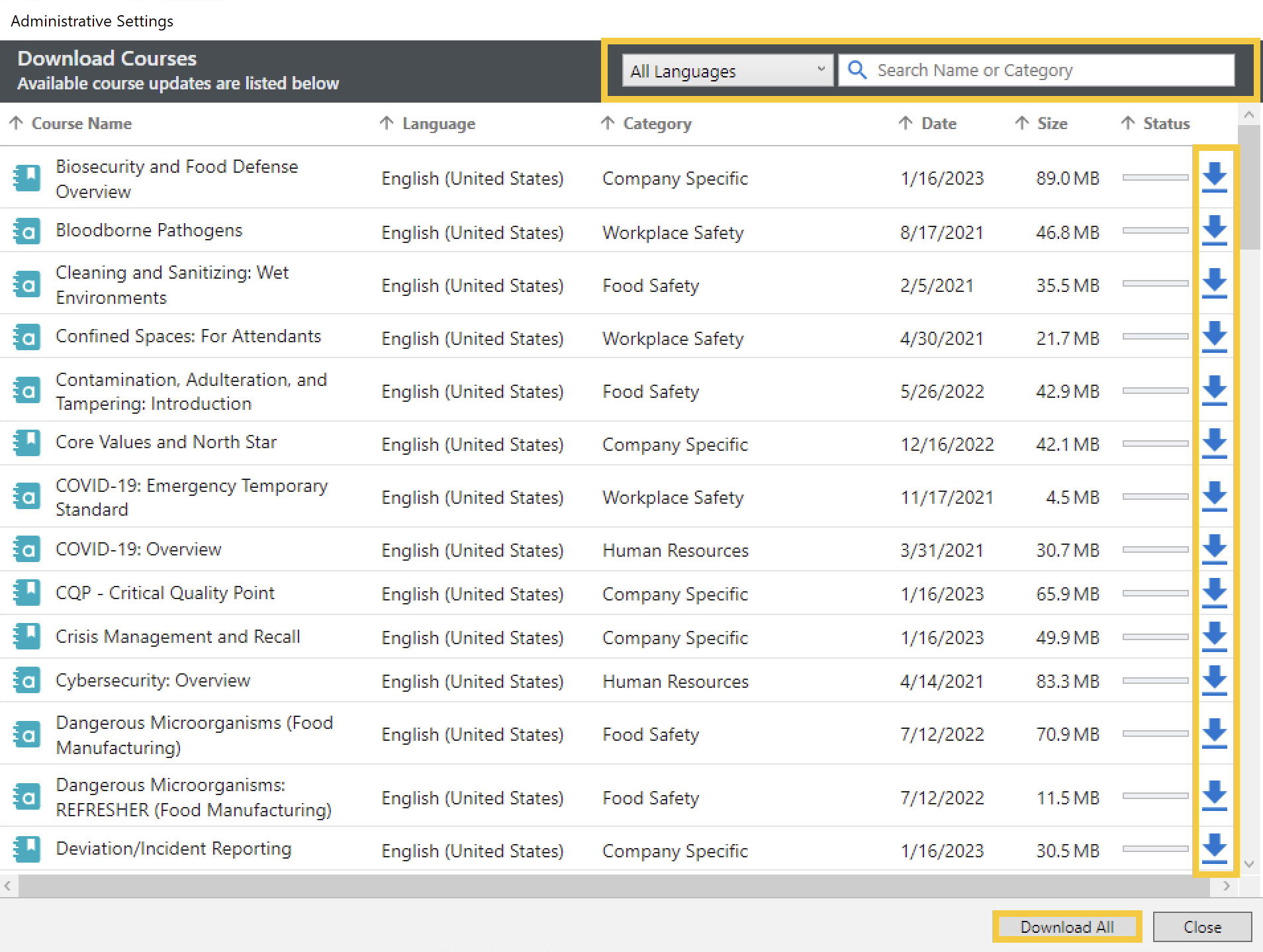
Task: Download the Bloodborne Pathogens course
Action: click(1214, 230)
